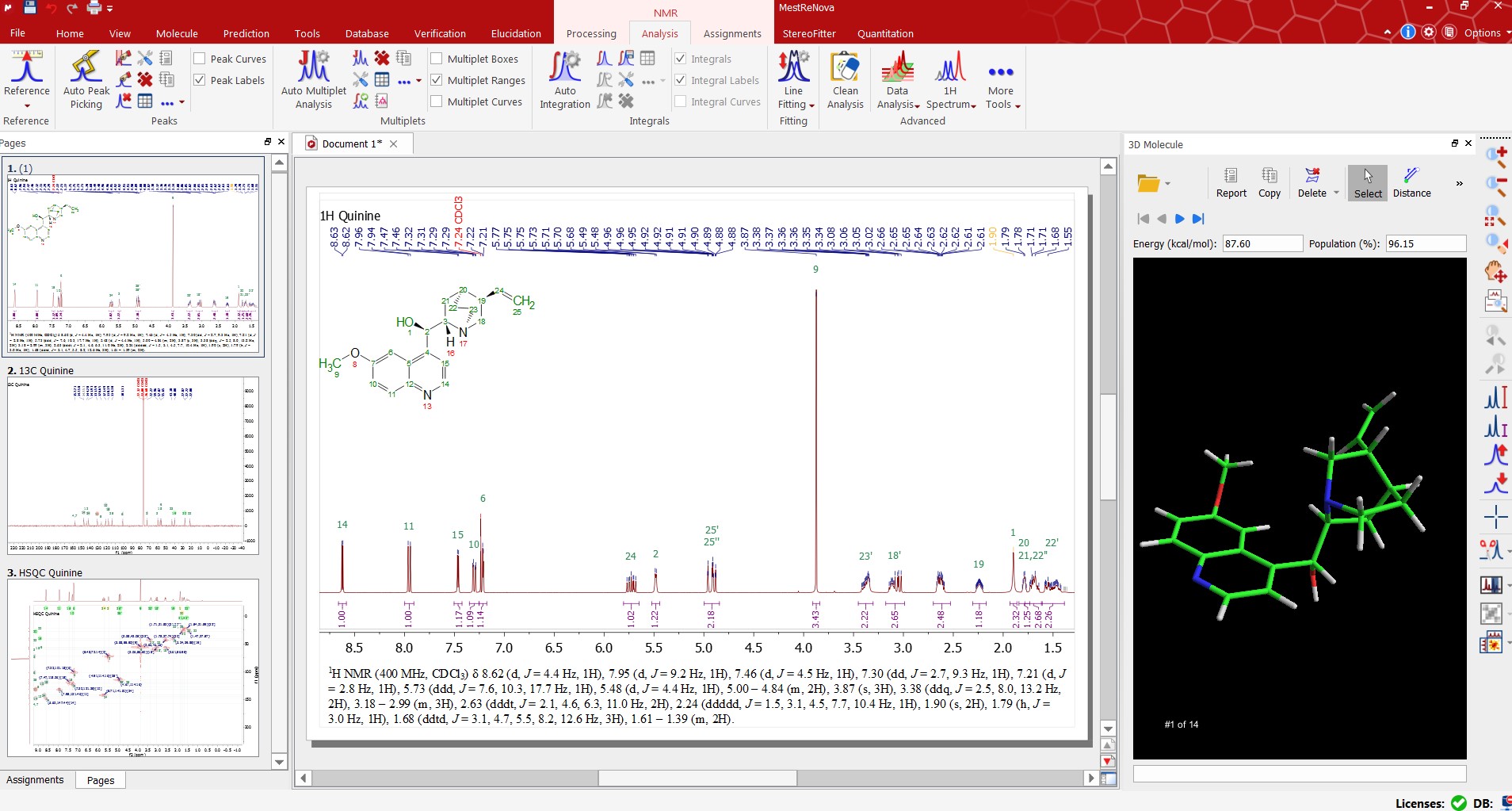Click the Report icon in 3D Molecule
Viewport: 1512px width, 811px height.
pyautogui.click(x=1231, y=182)
